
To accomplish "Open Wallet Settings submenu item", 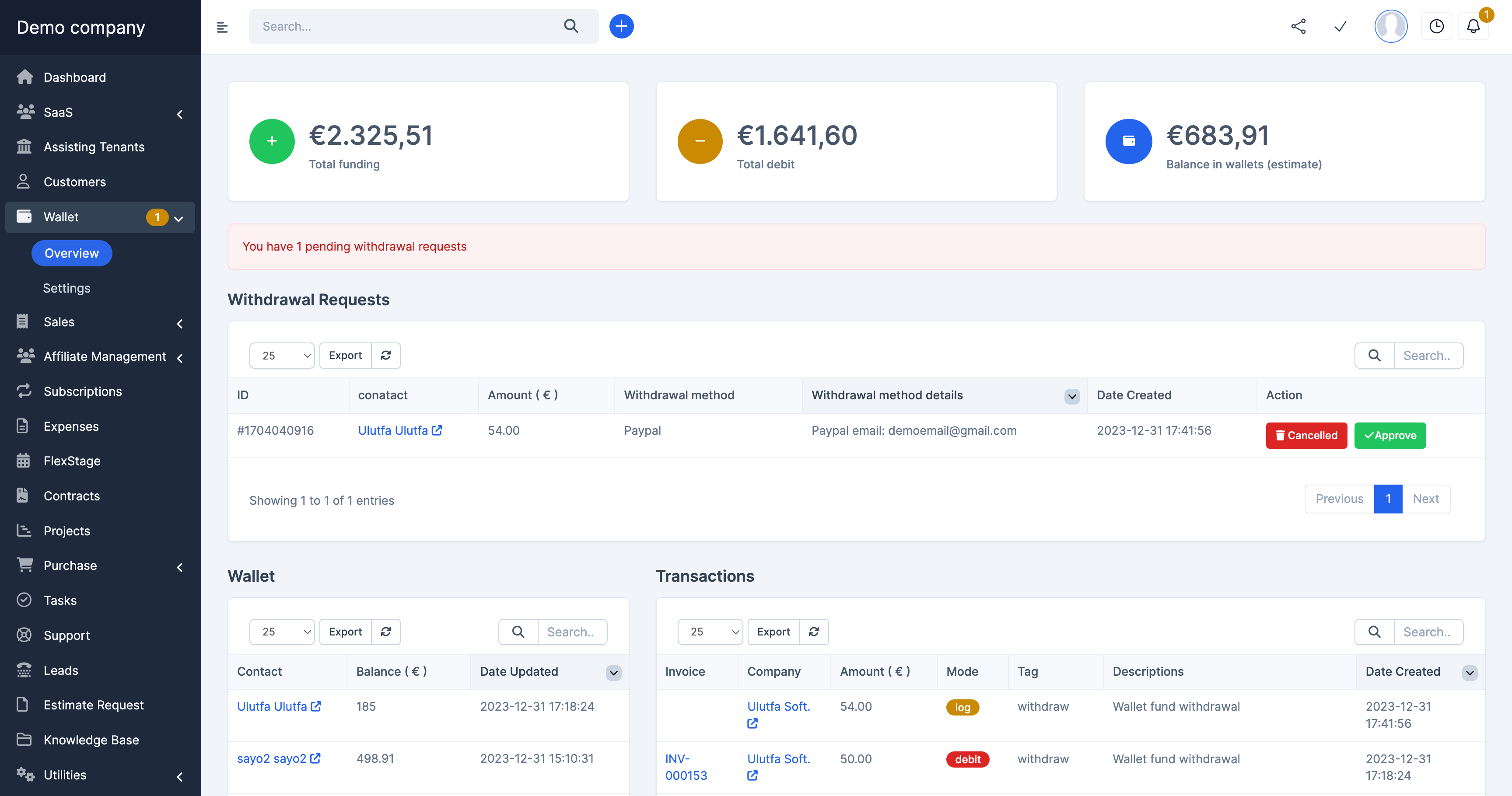I will point(66,288).
